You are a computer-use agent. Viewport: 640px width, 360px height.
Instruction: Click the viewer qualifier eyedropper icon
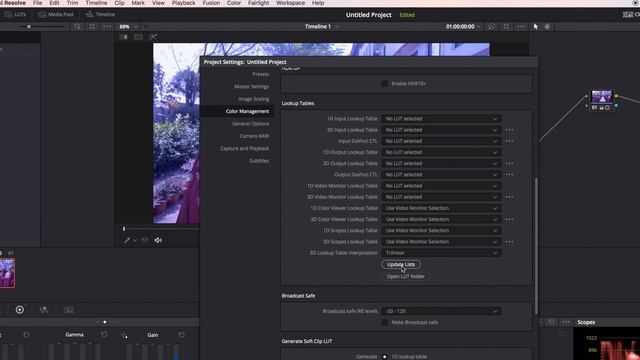(127, 240)
